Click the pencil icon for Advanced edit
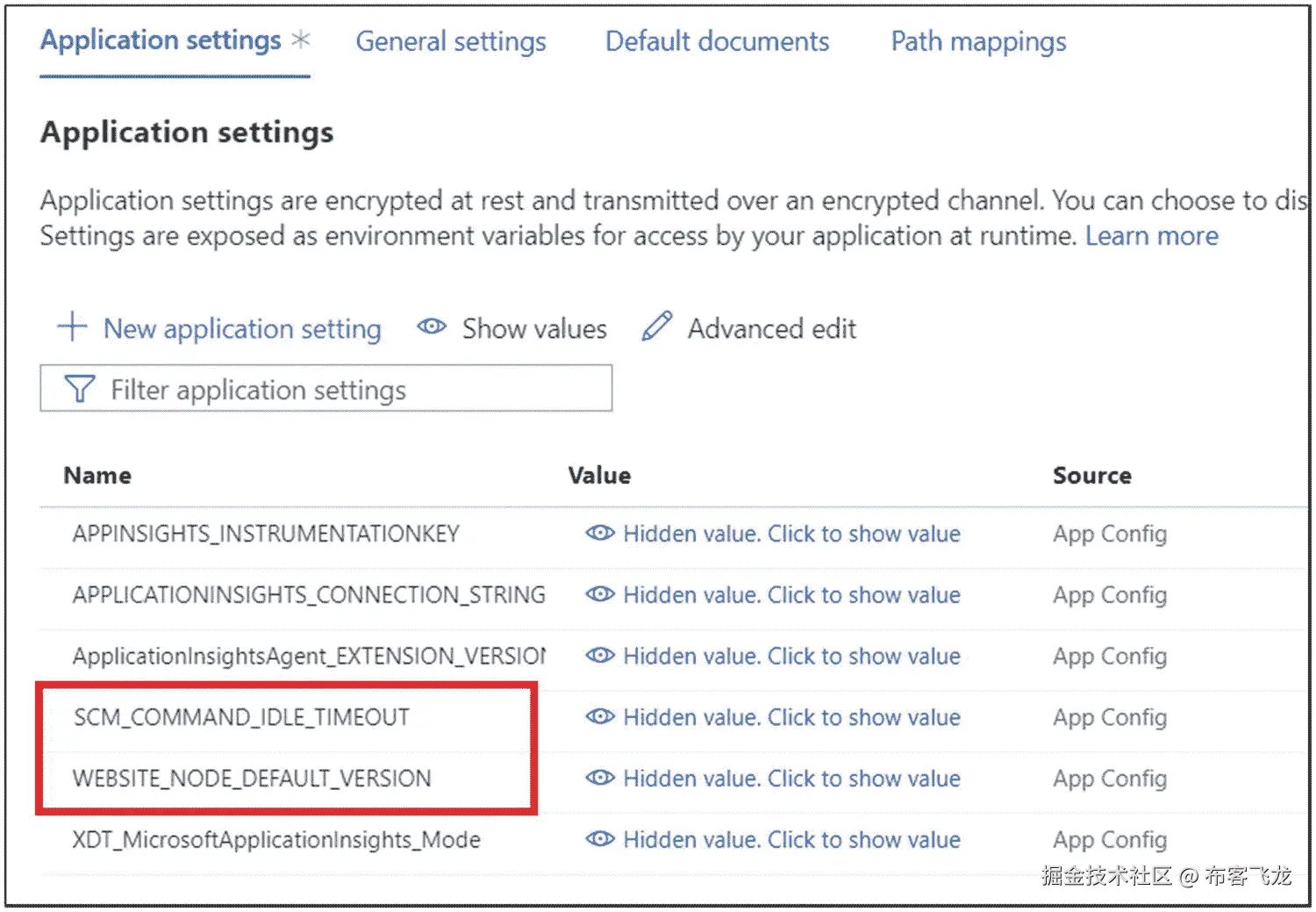This screenshot has height=912, width=1316. [656, 327]
